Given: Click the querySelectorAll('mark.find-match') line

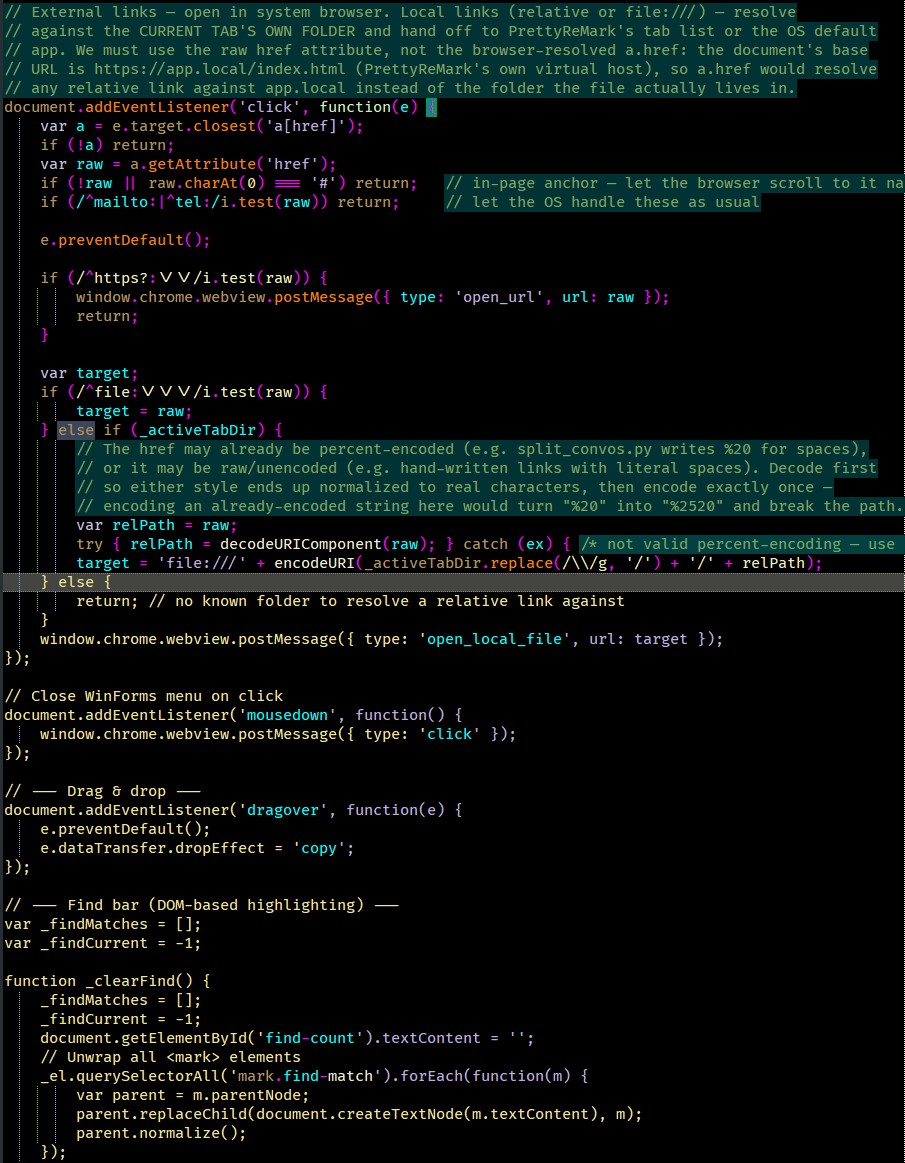Looking at the screenshot, I should 314,1077.
